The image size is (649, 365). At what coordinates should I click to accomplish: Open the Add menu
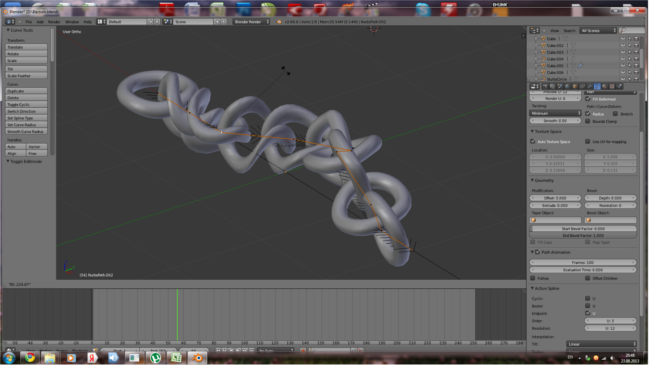pos(40,22)
